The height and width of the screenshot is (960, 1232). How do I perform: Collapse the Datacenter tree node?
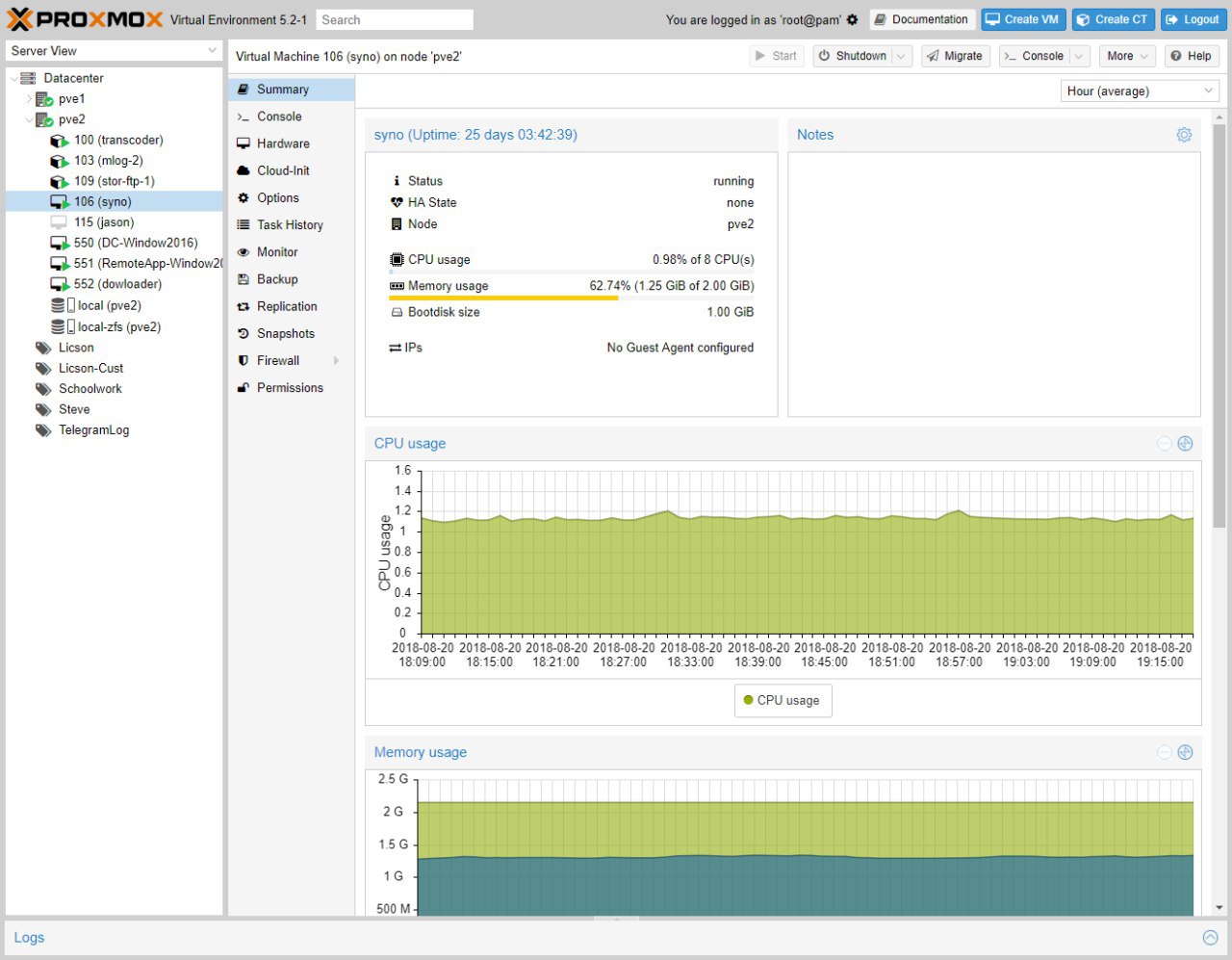point(13,78)
